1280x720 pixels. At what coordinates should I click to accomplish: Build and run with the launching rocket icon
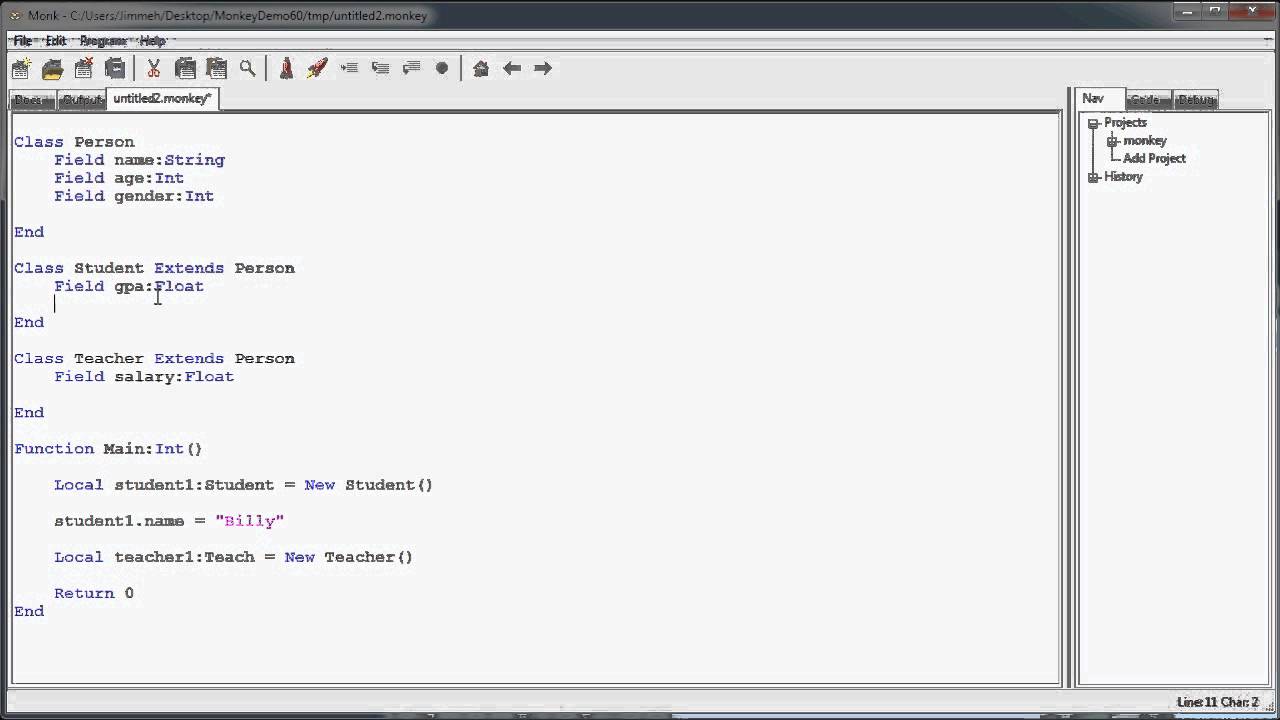coord(317,68)
